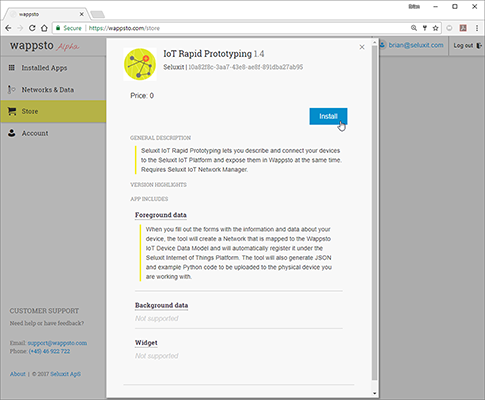
Task: Click the GENERAL DESCRIPTION section label
Action: point(161,138)
